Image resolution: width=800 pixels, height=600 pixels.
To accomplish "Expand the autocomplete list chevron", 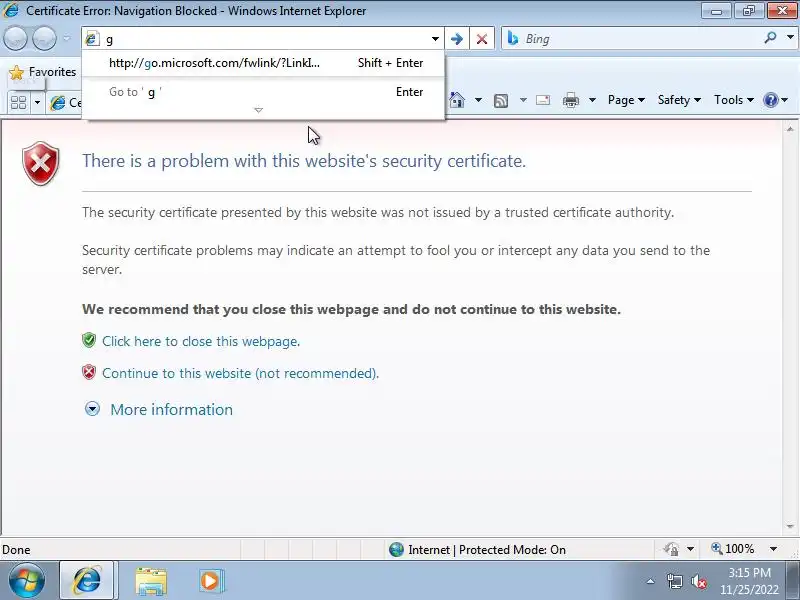I will pos(259,110).
